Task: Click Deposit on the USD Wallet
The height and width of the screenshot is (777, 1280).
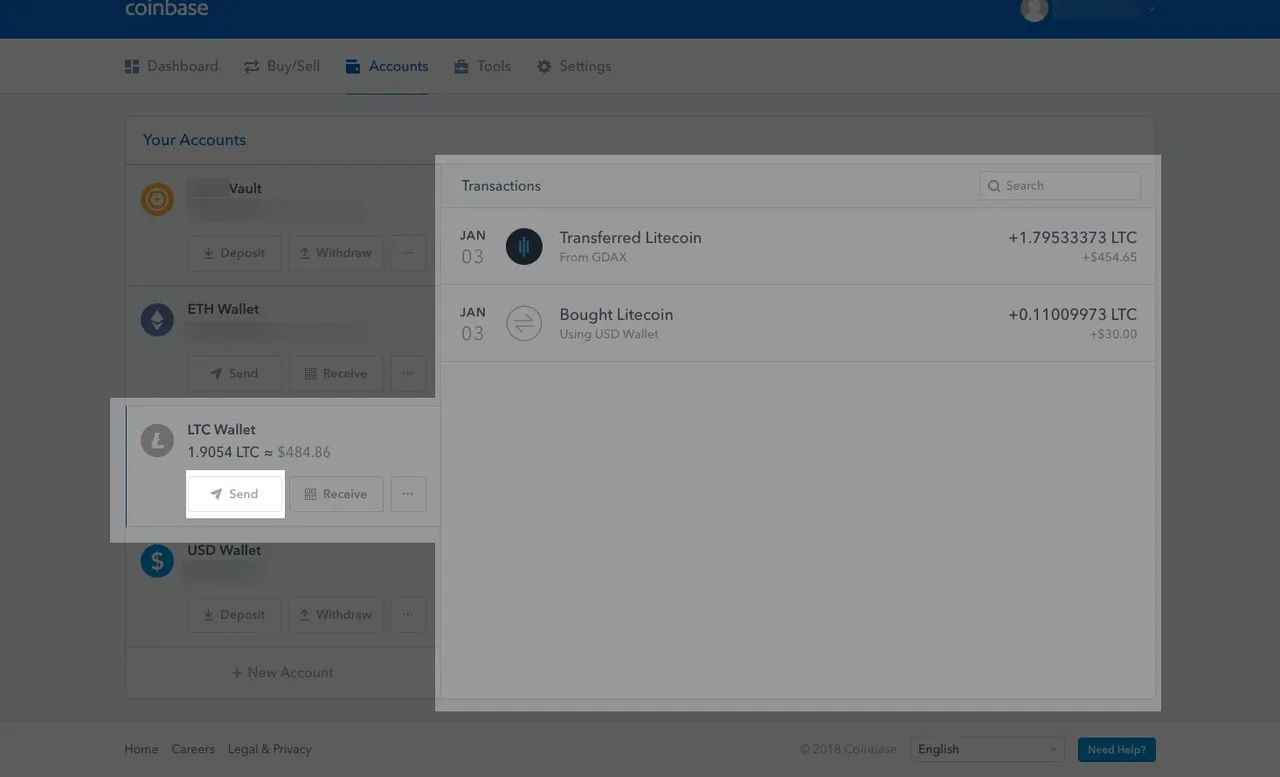Action: click(235, 614)
